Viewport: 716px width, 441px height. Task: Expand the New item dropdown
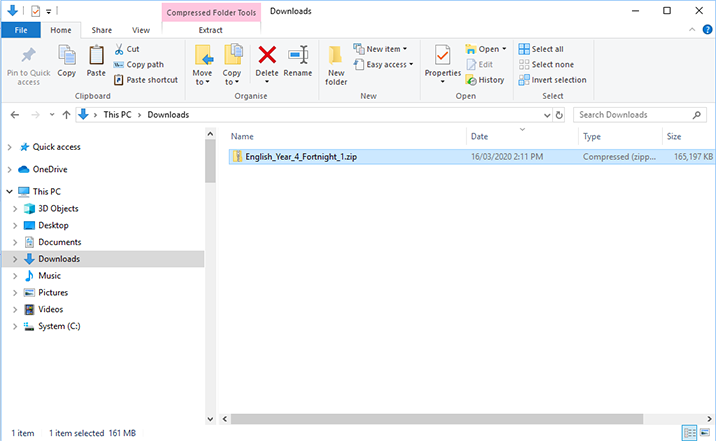[x=380, y=49]
